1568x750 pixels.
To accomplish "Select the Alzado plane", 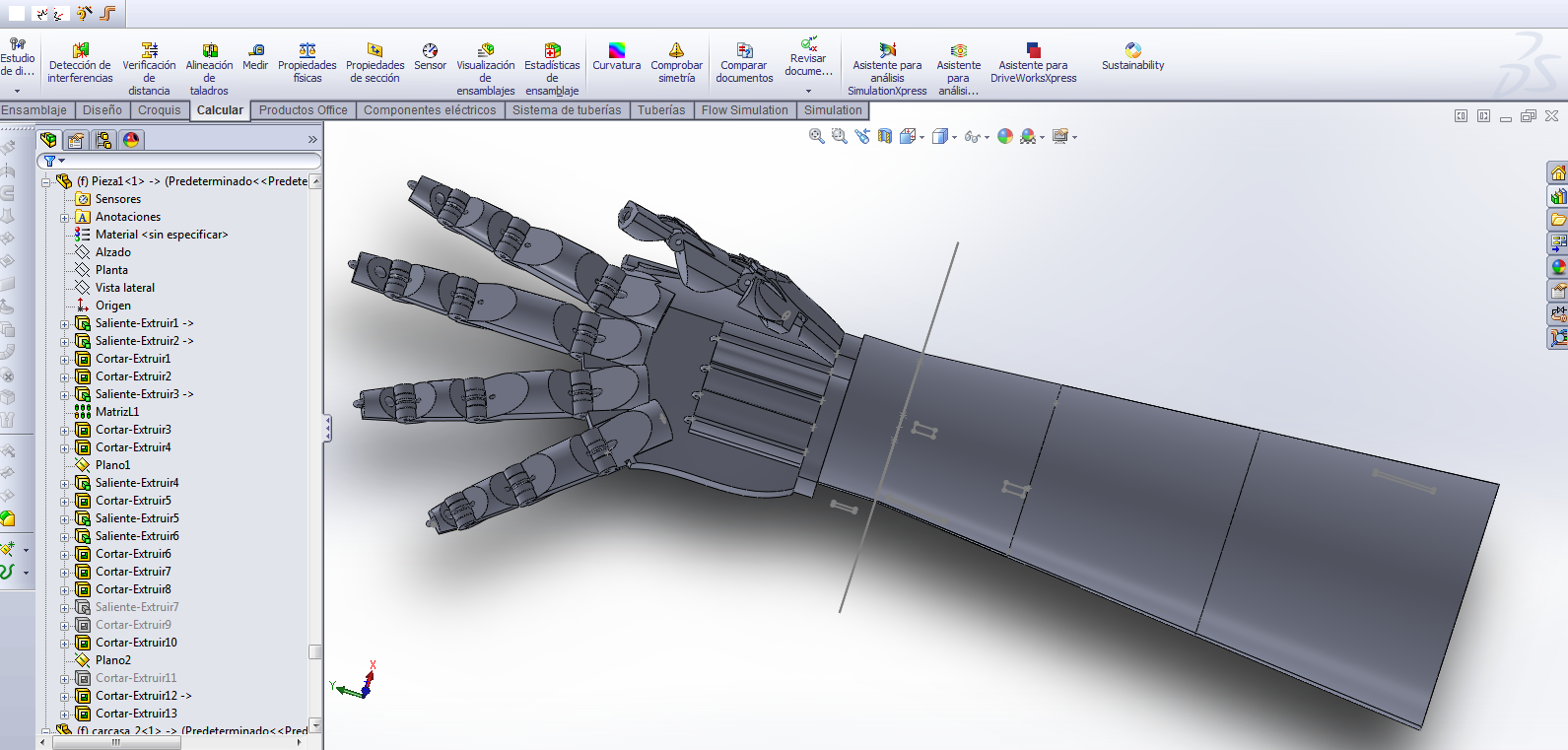I will click(113, 252).
